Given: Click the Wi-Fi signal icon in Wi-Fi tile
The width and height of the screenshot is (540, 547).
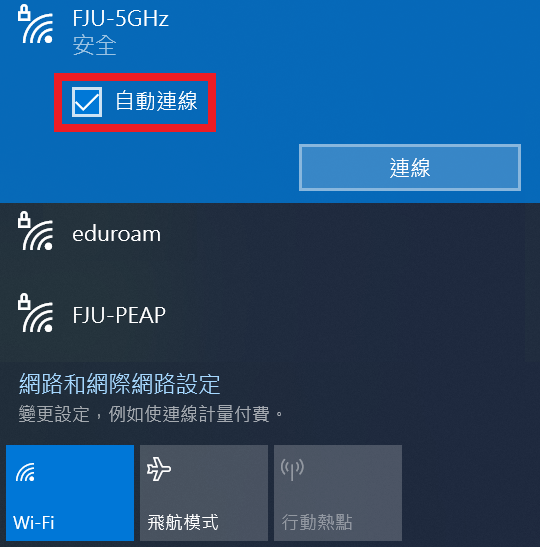Looking at the screenshot, I should [x=25, y=472].
